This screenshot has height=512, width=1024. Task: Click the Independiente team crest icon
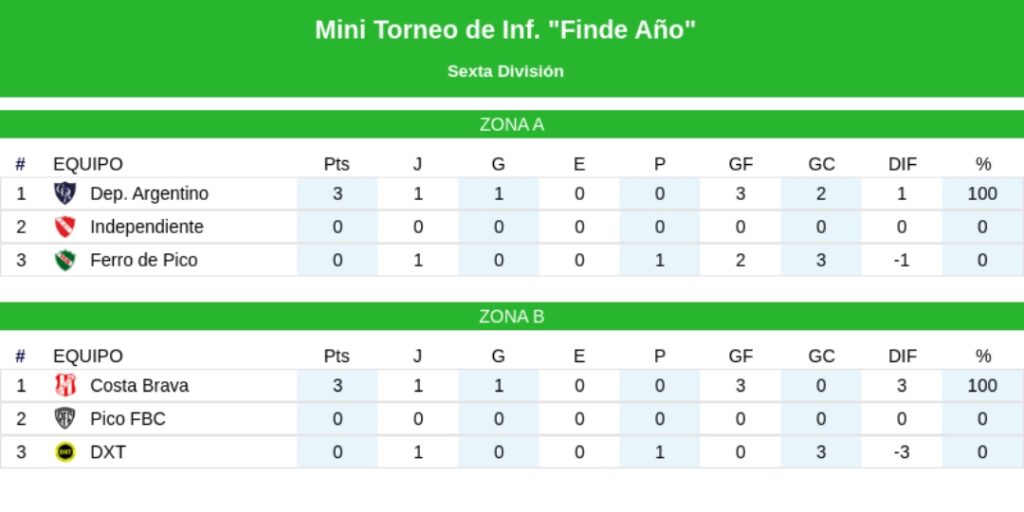pos(65,227)
